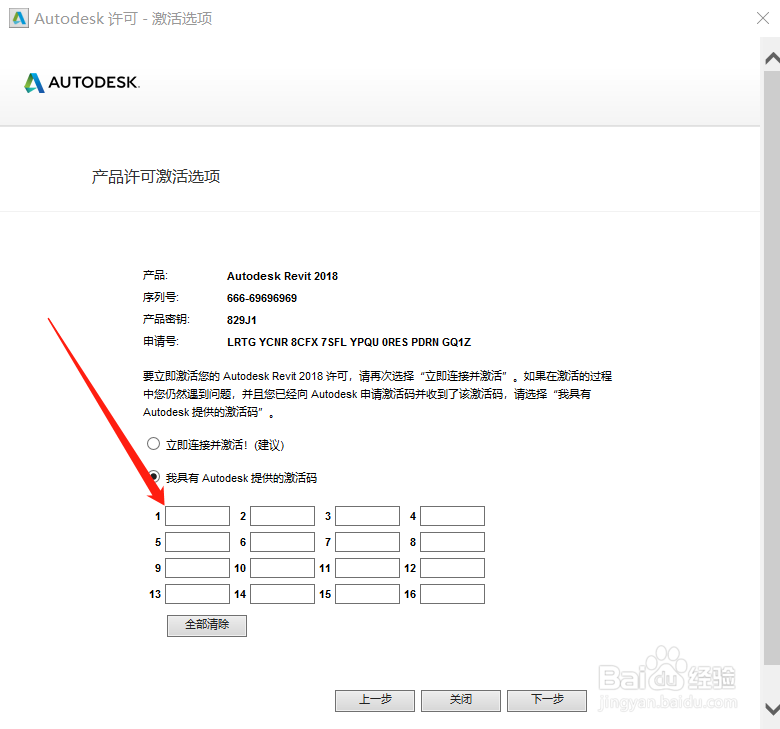The image size is (780, 729).
Task: Click the 关闭 close button
Action: point(461,701)
